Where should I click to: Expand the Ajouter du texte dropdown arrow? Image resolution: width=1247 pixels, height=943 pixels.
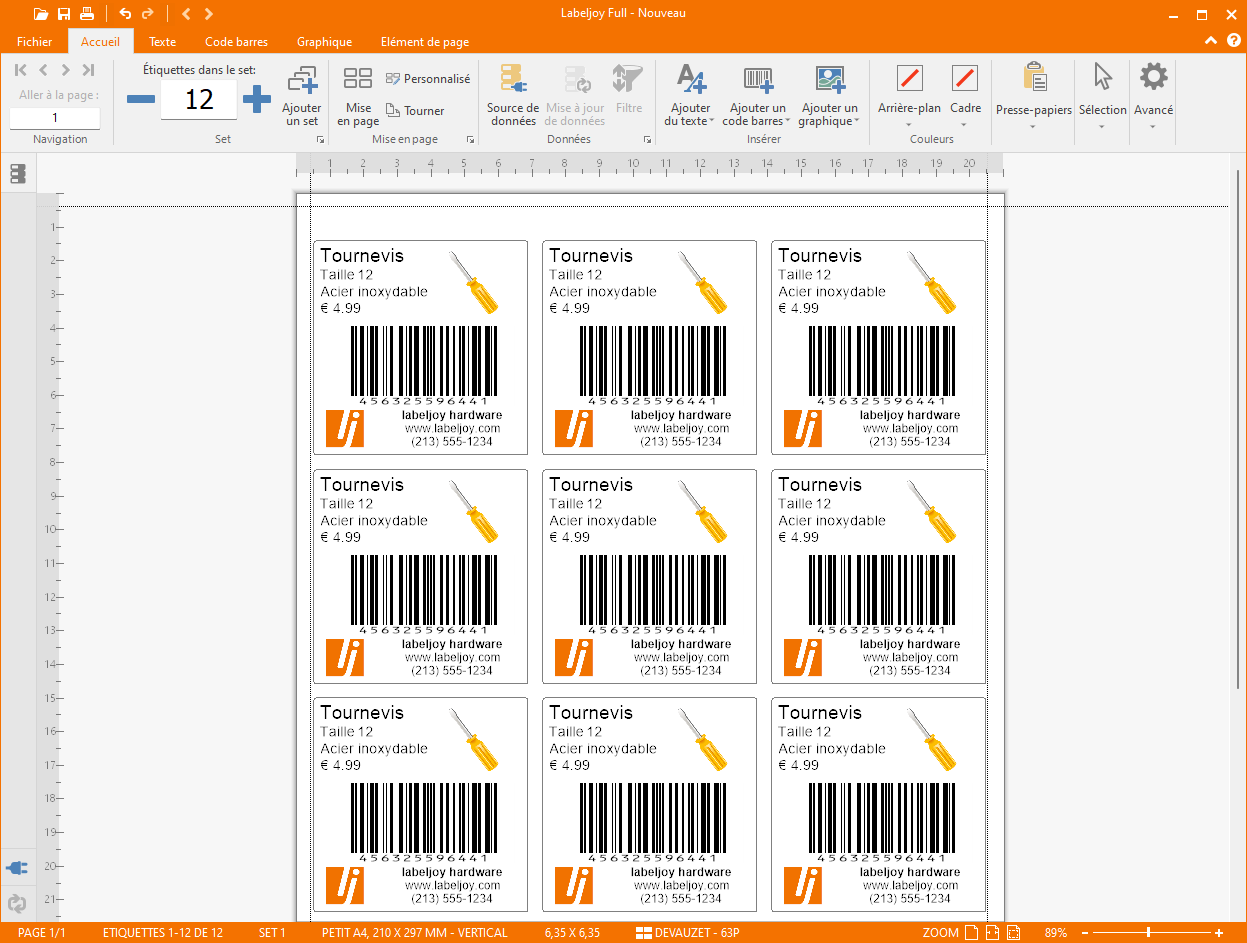click(712, 122)
